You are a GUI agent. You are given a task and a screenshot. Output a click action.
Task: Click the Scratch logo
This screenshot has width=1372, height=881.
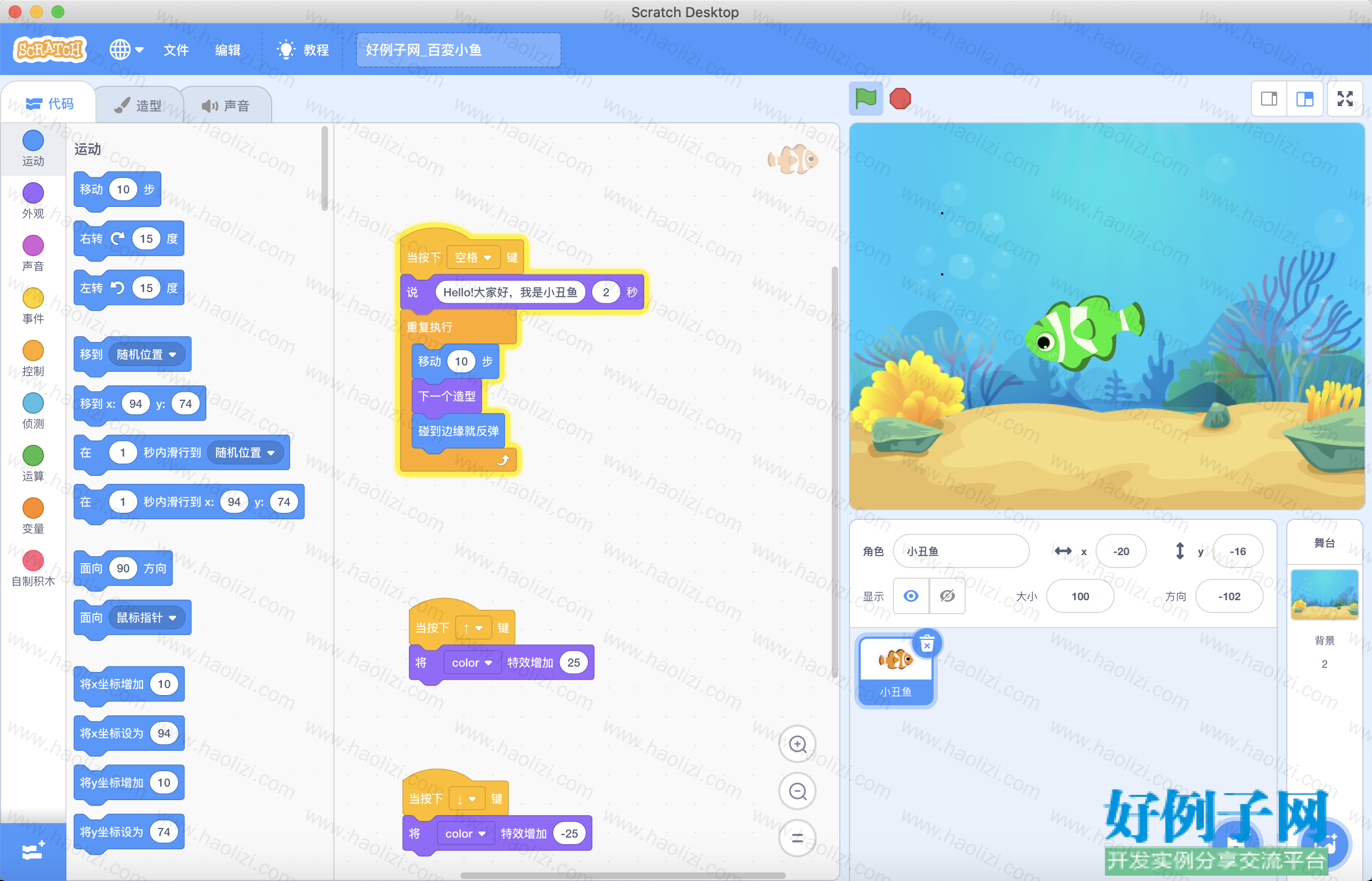pyautogui.click(x=50, y=50)
